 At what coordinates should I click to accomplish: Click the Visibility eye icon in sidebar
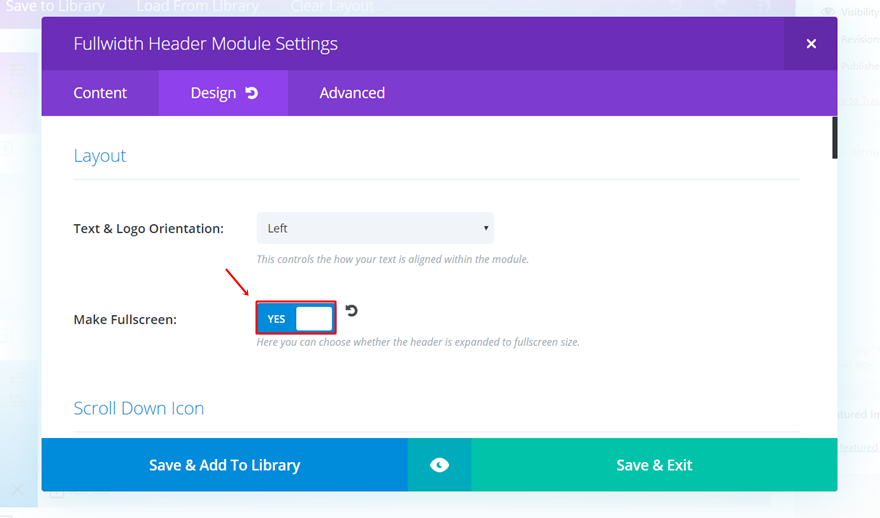tap(828, 12)
